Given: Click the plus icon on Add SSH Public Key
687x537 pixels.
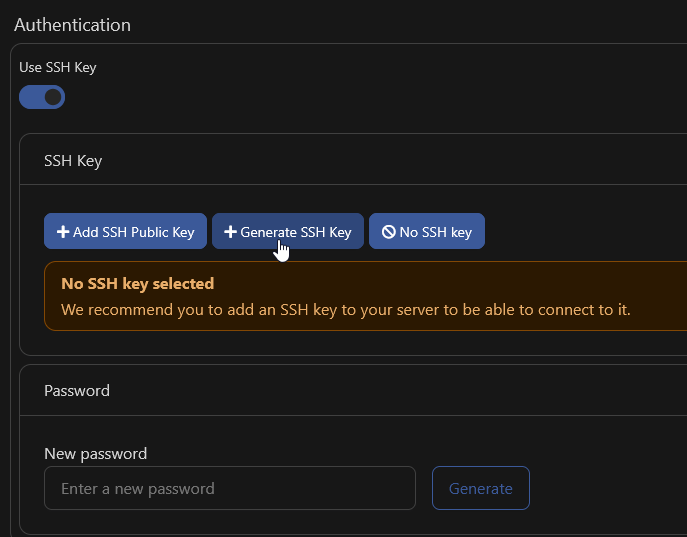Looking at the screenshot, I should click(x=63, y=232).
